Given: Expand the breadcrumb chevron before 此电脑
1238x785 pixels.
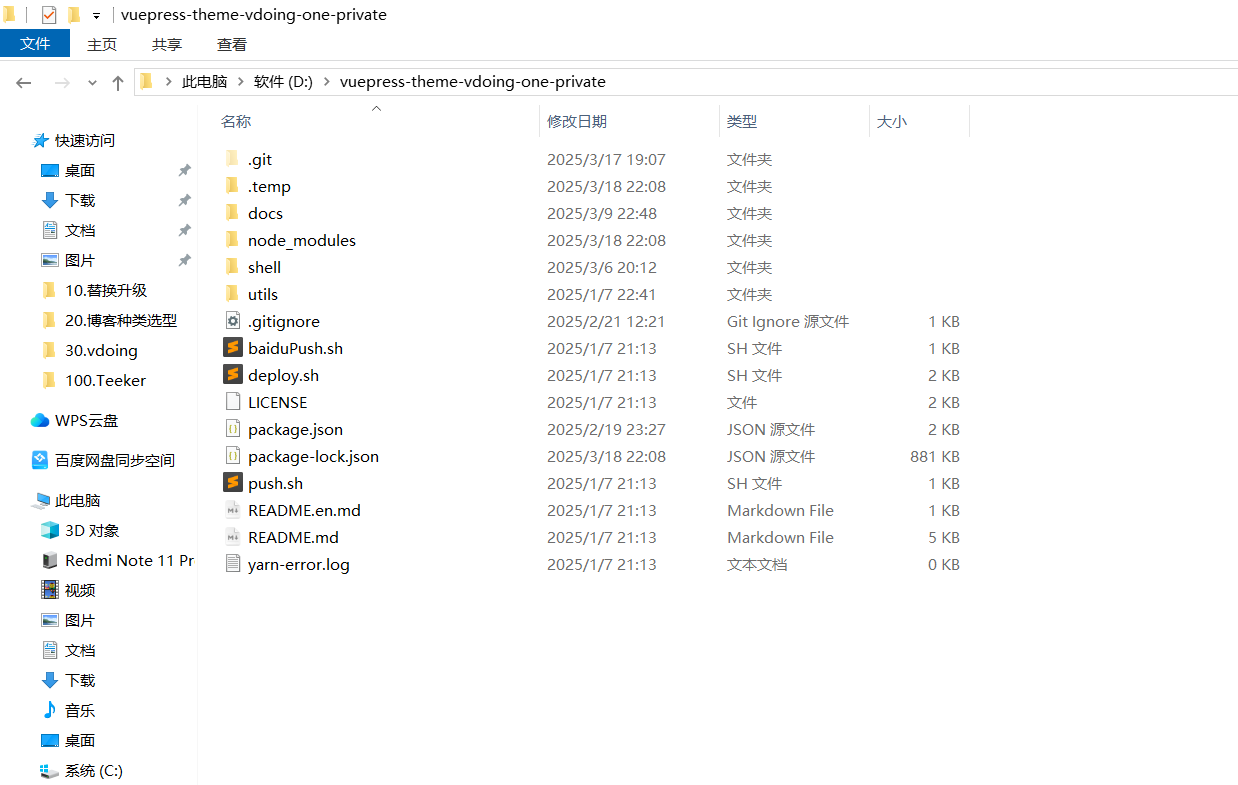Looking at the screenshot, I should click(x=169, y=82).
